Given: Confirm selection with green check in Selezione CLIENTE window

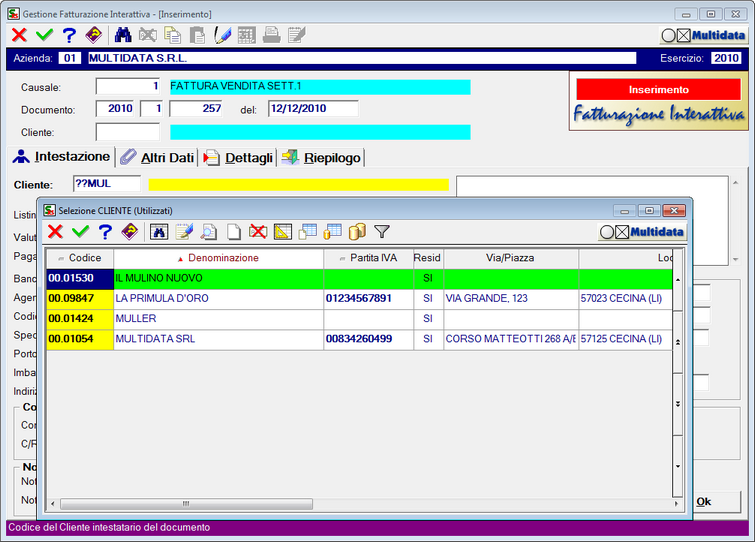Looking at the screenshot, I should tap(80, 232).
